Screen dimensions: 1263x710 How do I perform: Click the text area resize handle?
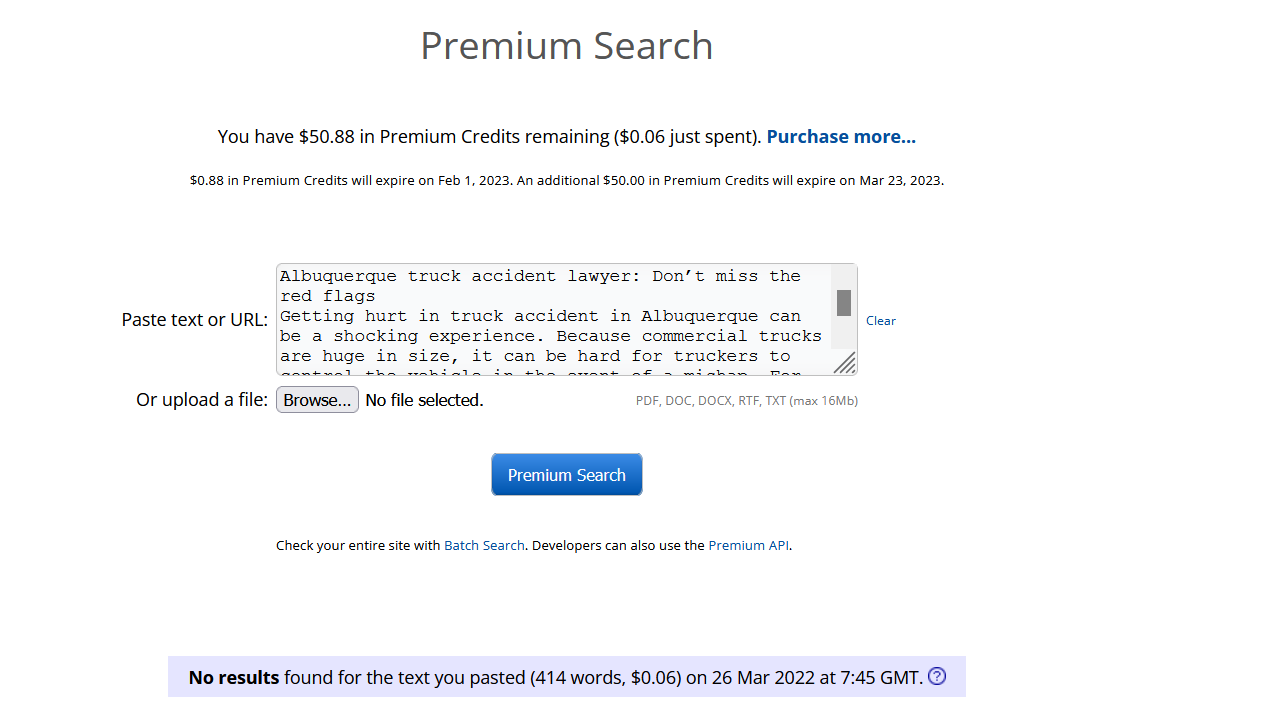pyautogui.click(x=845, y=363)
